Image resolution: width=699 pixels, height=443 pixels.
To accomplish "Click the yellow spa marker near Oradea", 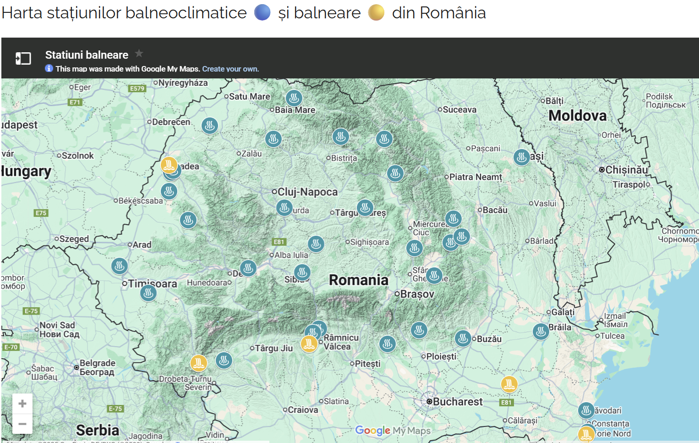I will (x=168, y=165).
